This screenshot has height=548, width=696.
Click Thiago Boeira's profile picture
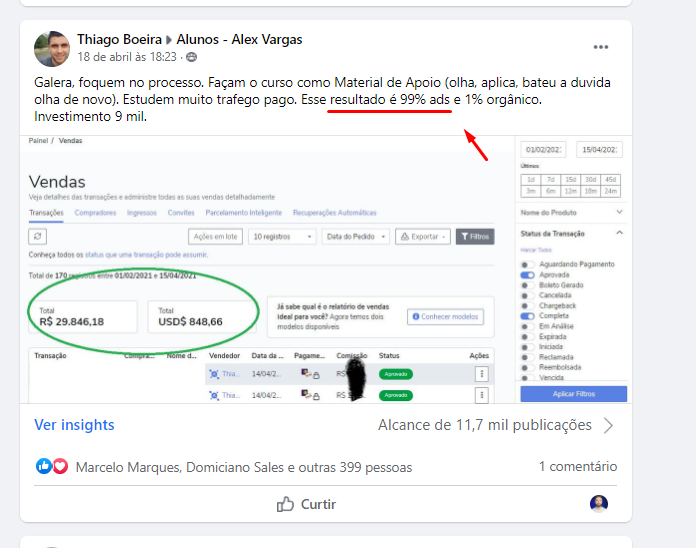click(51, 48)
